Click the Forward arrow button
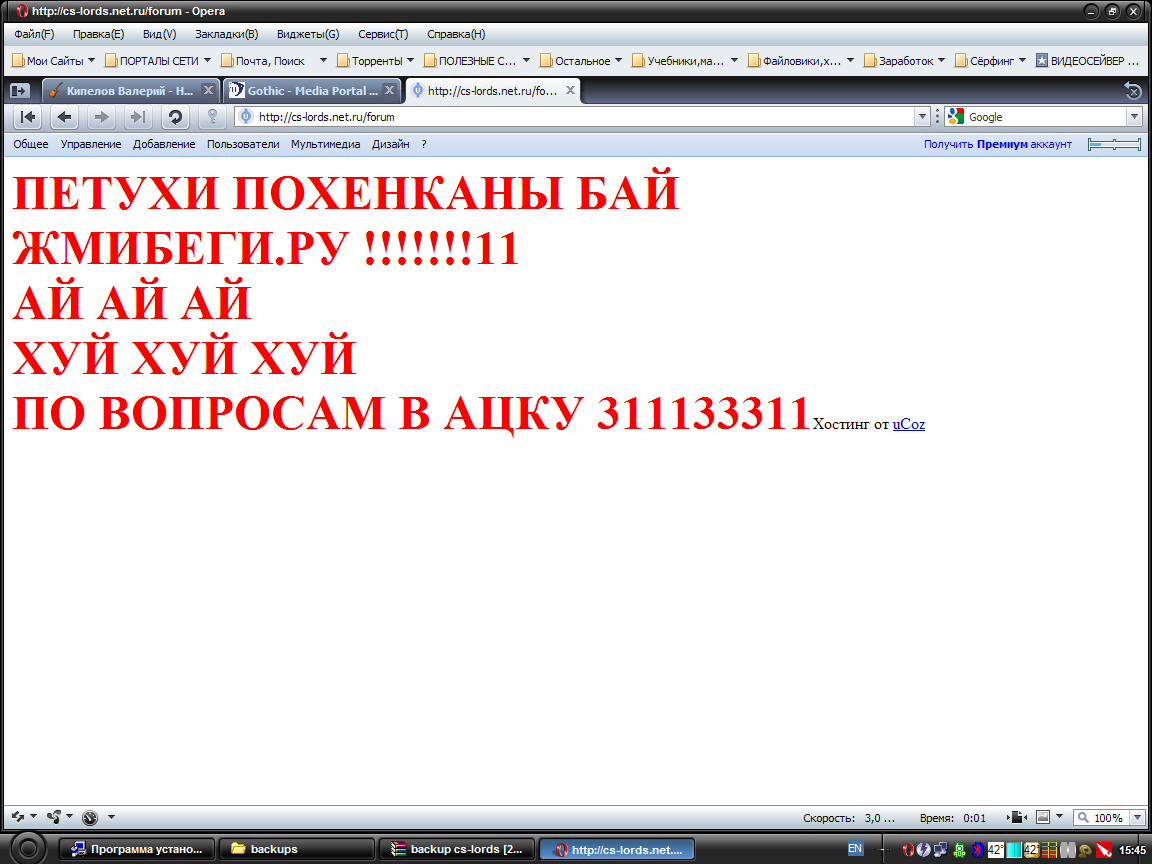 pyautogui.click(x=101, y=117)
